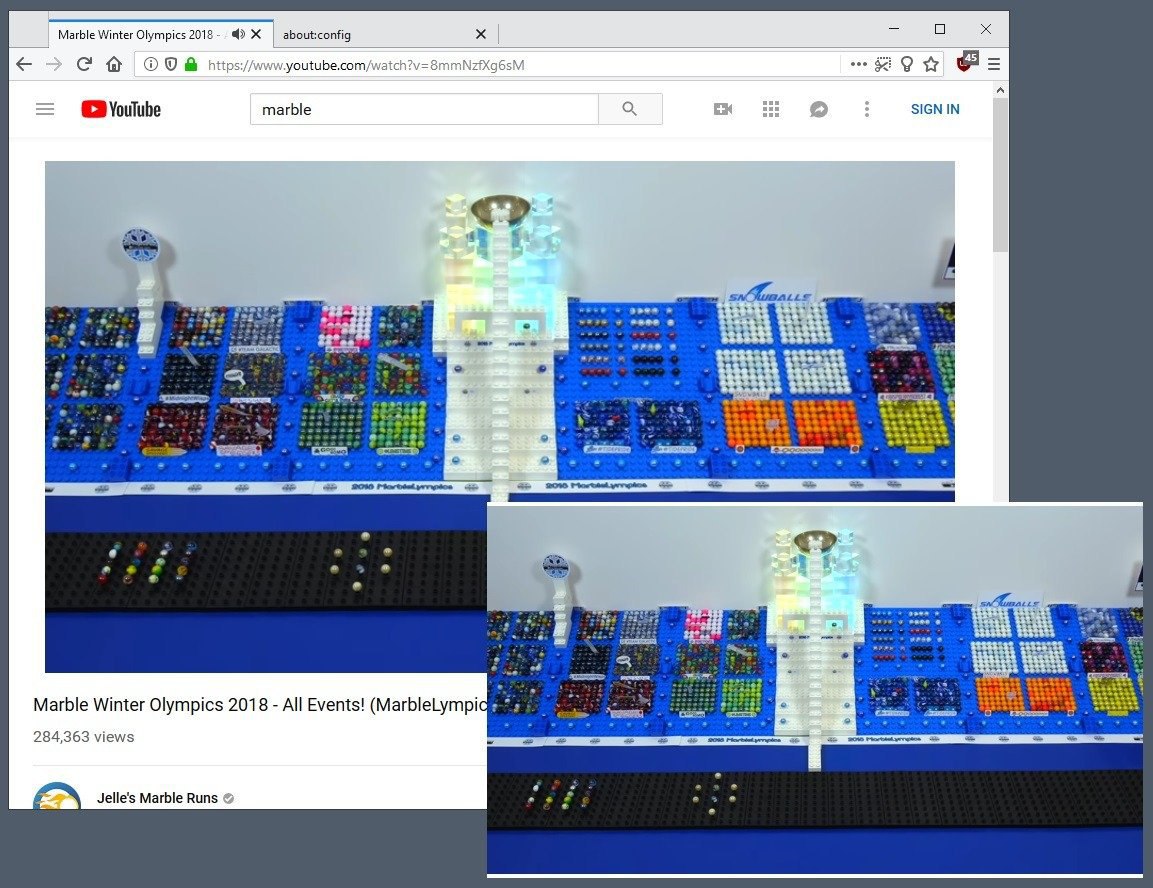Image resolution: width=1153 pixels, height=888 pixels.
Task: Close the Marble Winter Olympics tab
Action: coord(256,34)
